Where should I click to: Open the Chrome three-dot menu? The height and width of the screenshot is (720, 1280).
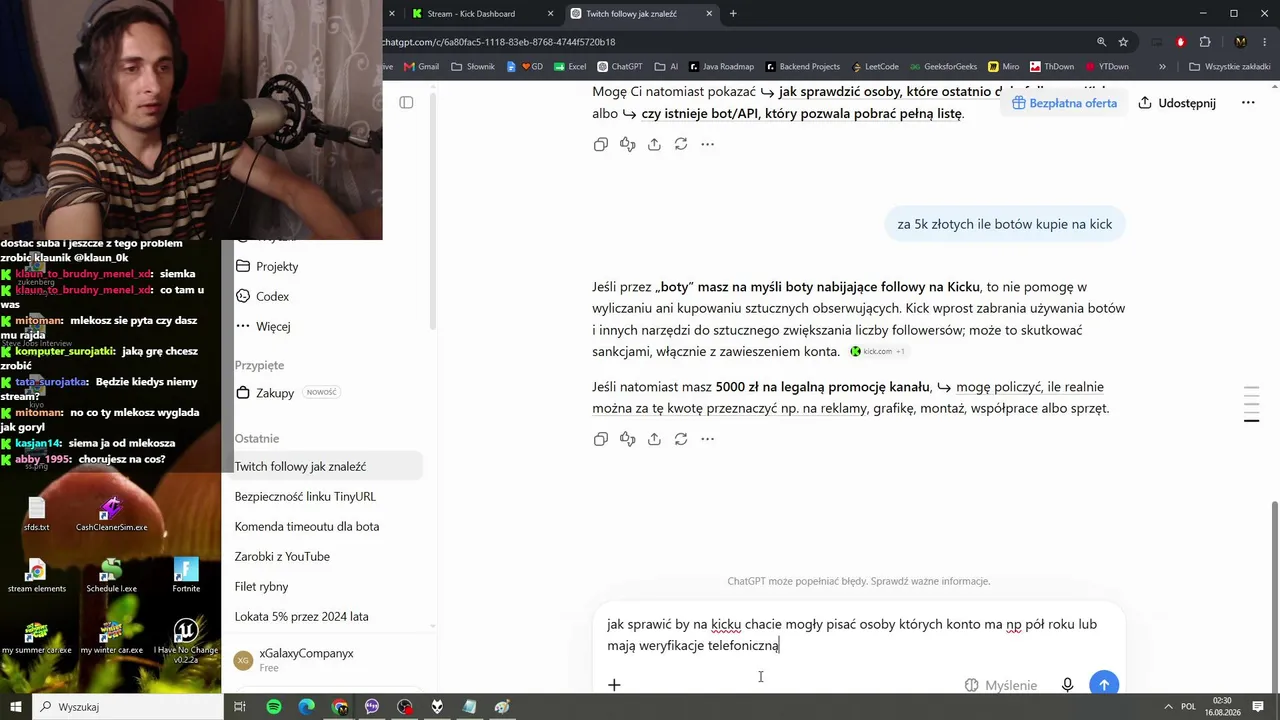click(1264, 42)
